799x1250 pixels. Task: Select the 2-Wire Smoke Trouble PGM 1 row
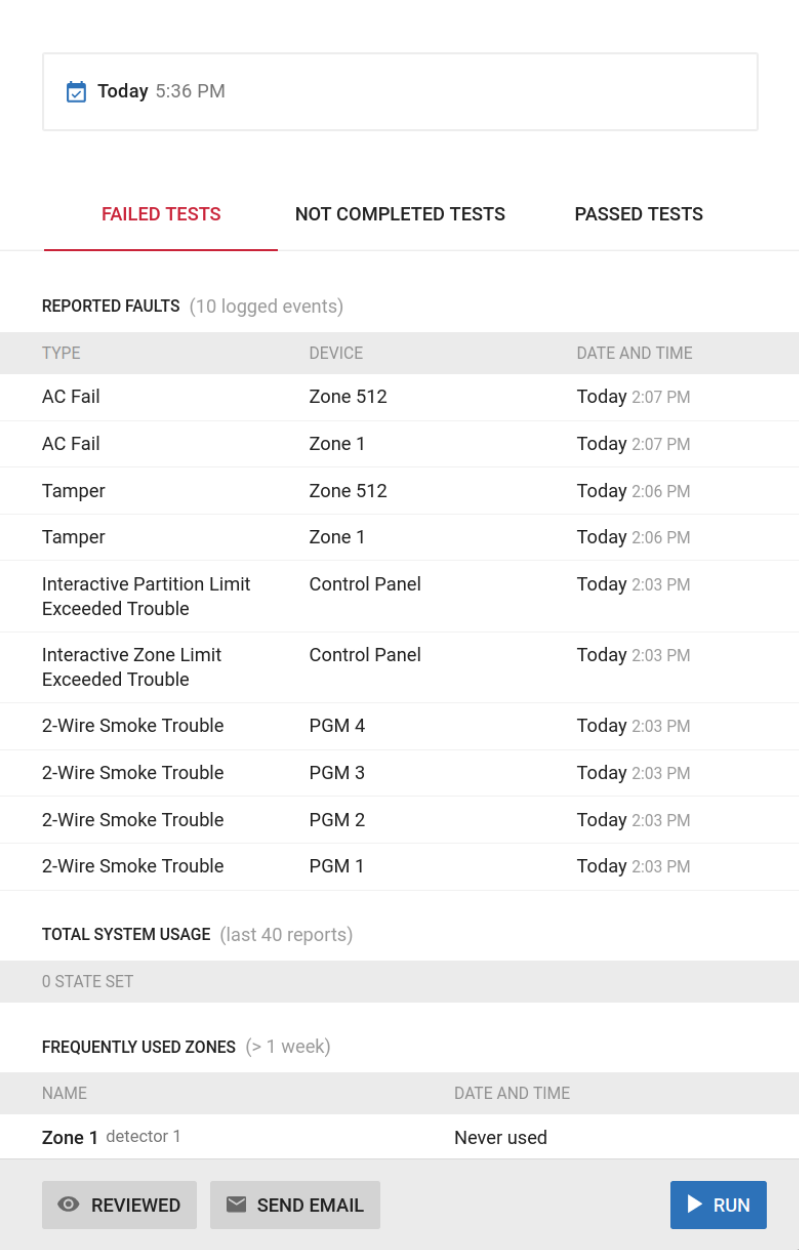coord(399,866)
